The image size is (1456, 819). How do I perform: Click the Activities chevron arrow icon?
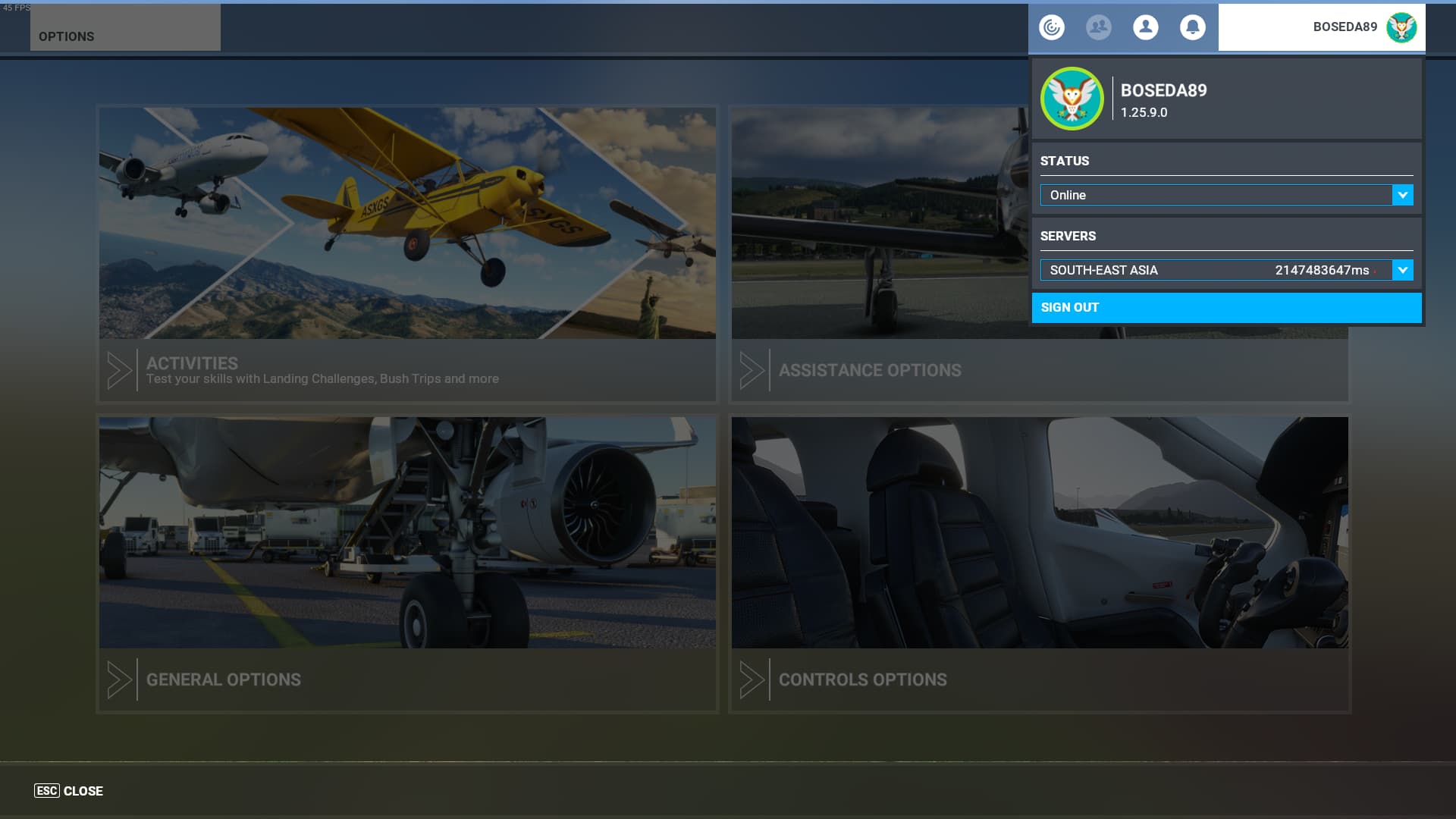(119, 370)
